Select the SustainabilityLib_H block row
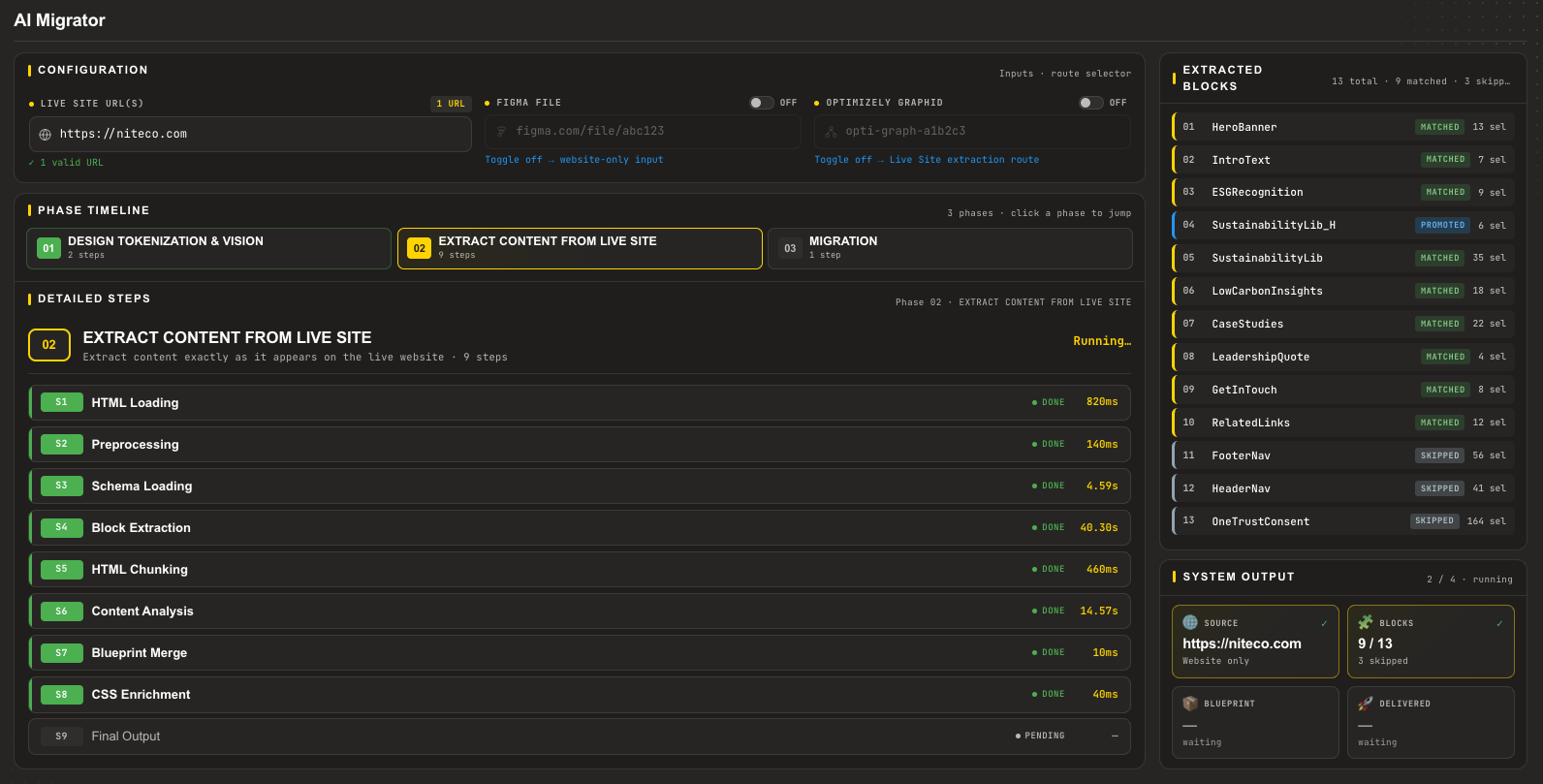 pos(1343,225)
